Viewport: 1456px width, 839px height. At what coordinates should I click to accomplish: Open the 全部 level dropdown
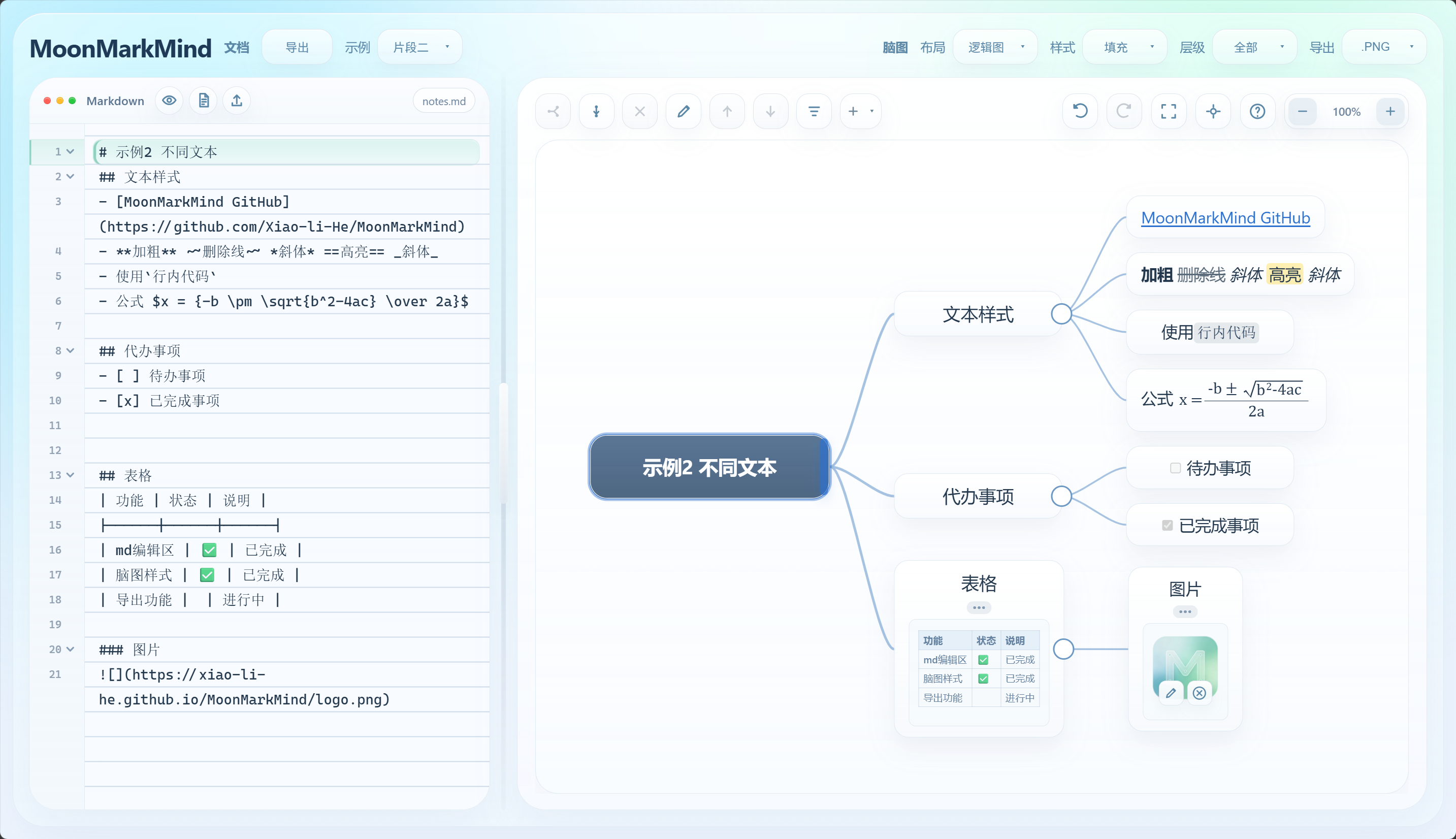1254,47
